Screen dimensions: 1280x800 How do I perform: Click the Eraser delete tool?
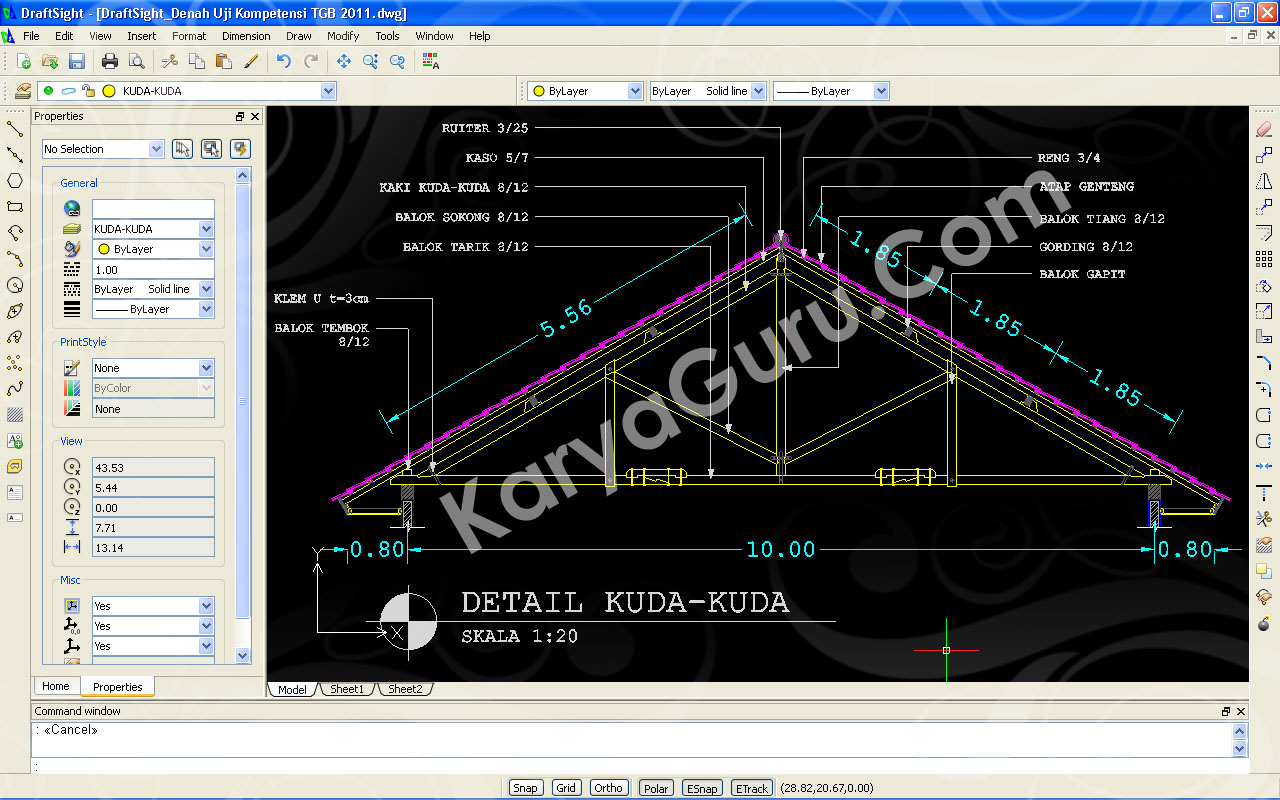[x=1264, y=129]
